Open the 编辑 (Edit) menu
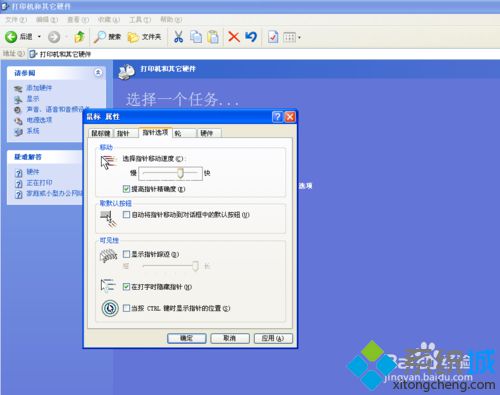 point(47,20)
